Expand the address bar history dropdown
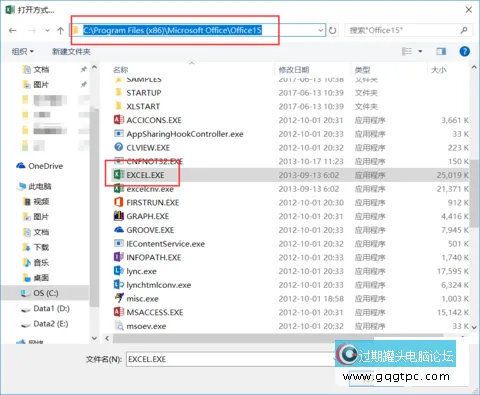Viewport: 480px width, 395px height. click(x=320, y=30)
